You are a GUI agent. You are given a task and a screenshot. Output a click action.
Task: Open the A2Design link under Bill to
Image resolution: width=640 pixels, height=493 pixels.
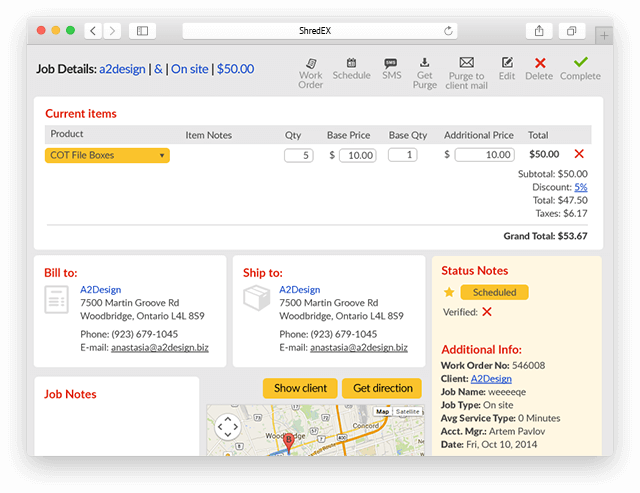click(100, 289)
